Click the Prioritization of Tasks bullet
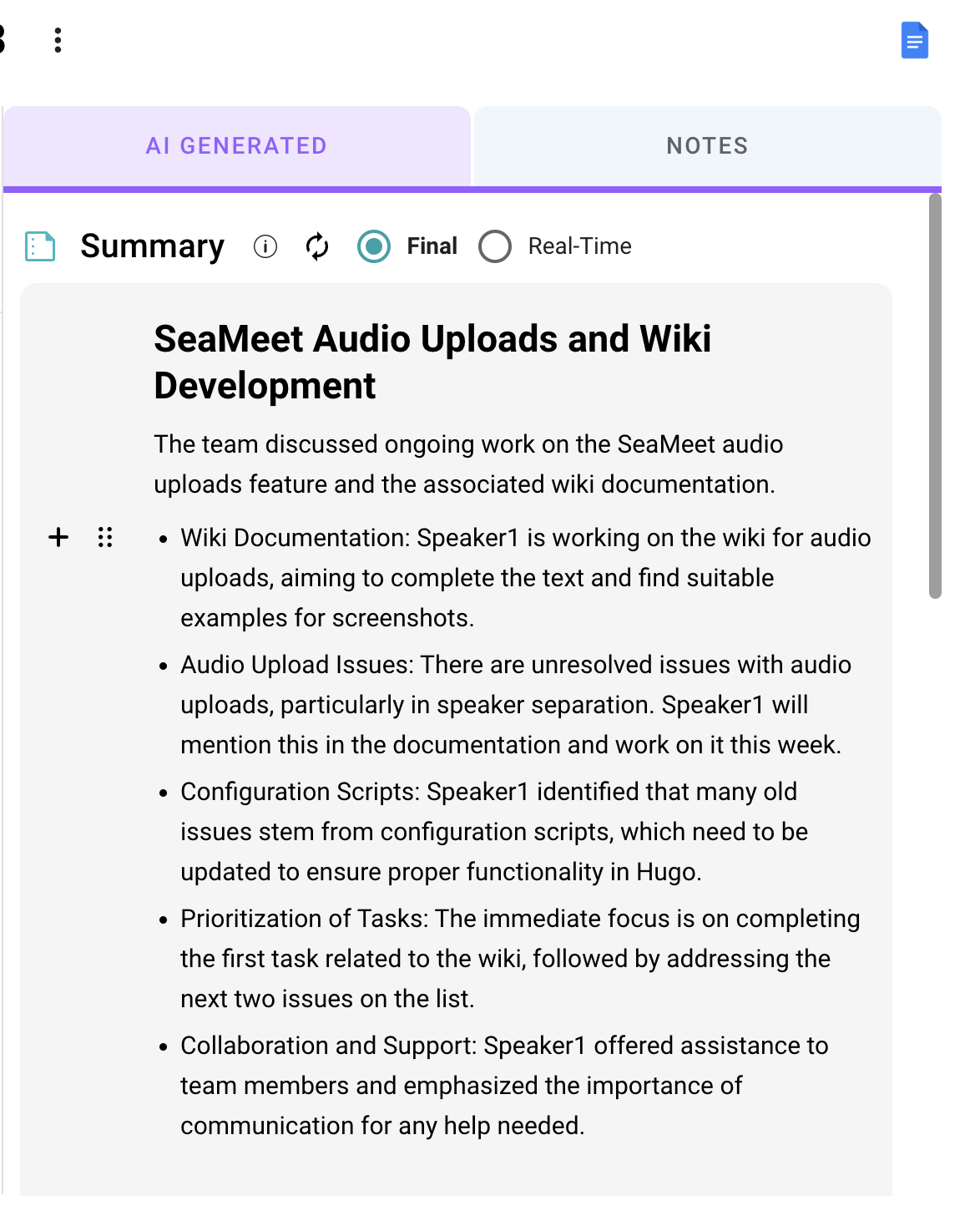 [519, 958]
